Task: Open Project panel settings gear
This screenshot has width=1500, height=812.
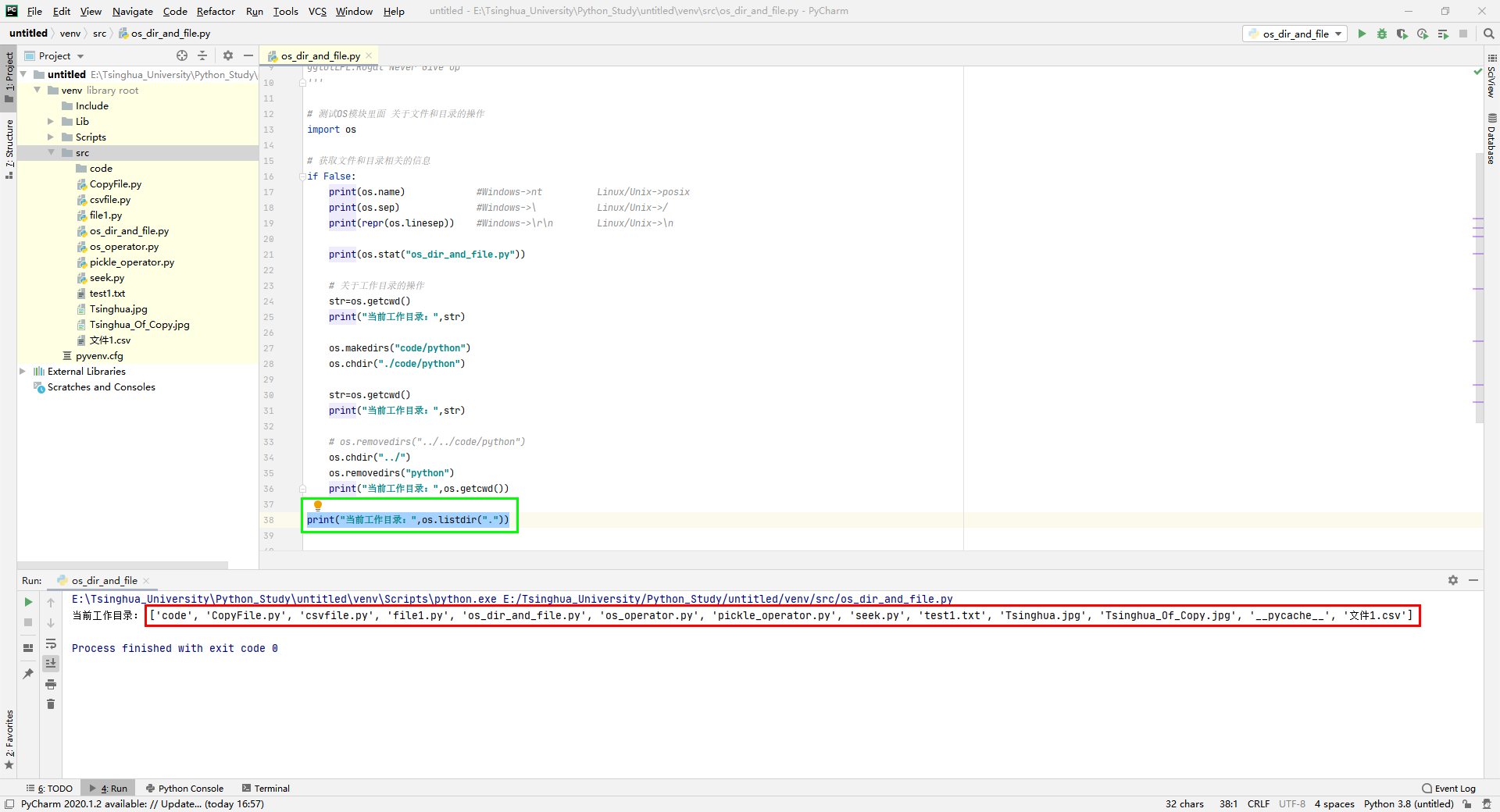Action: click(228, 55)
